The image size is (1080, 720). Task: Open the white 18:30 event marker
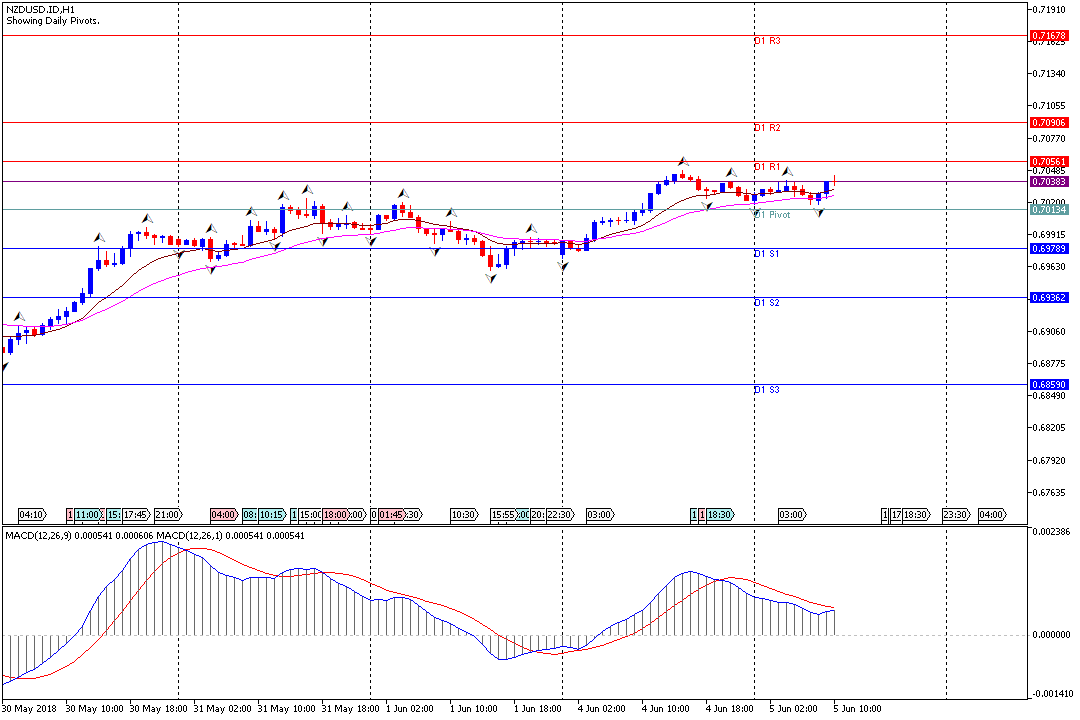[x=916, y=515]
